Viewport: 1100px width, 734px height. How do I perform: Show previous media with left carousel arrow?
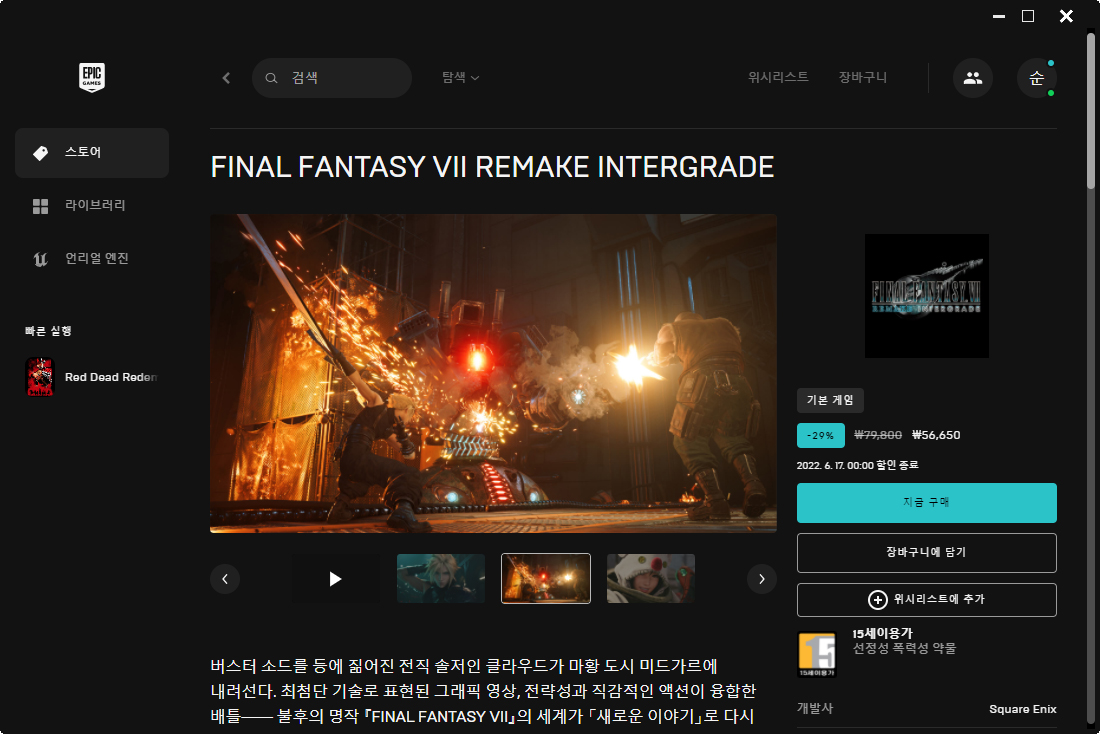pos(225,579)
